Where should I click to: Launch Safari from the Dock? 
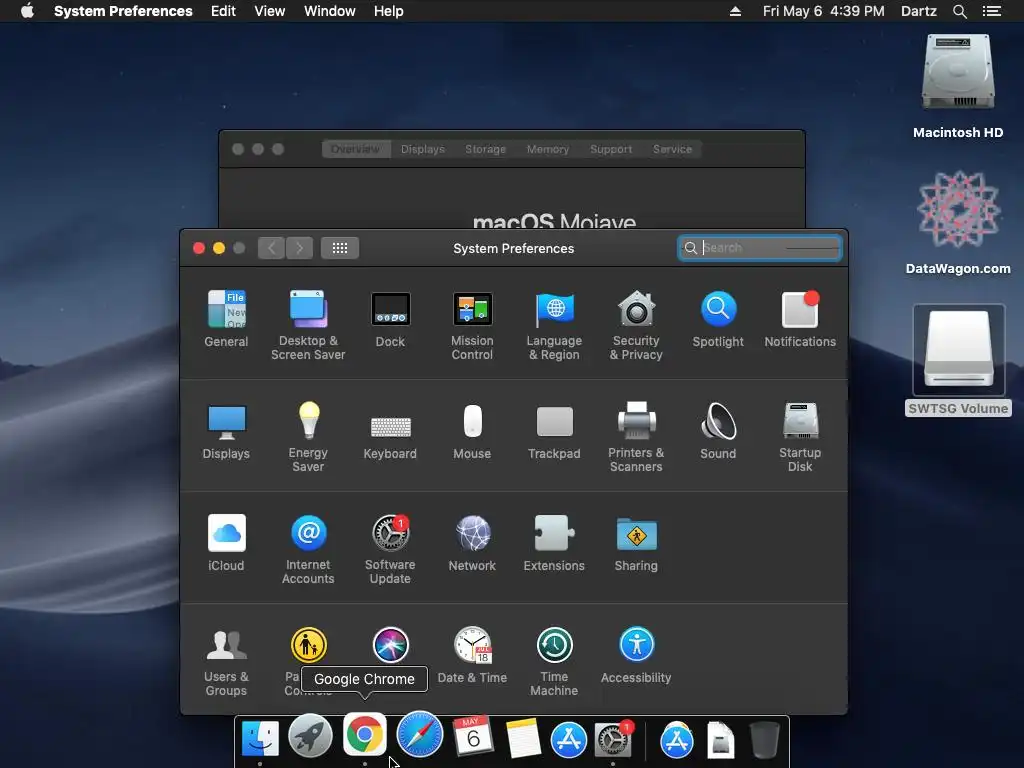pyautogui.click(x=419, y=735)
